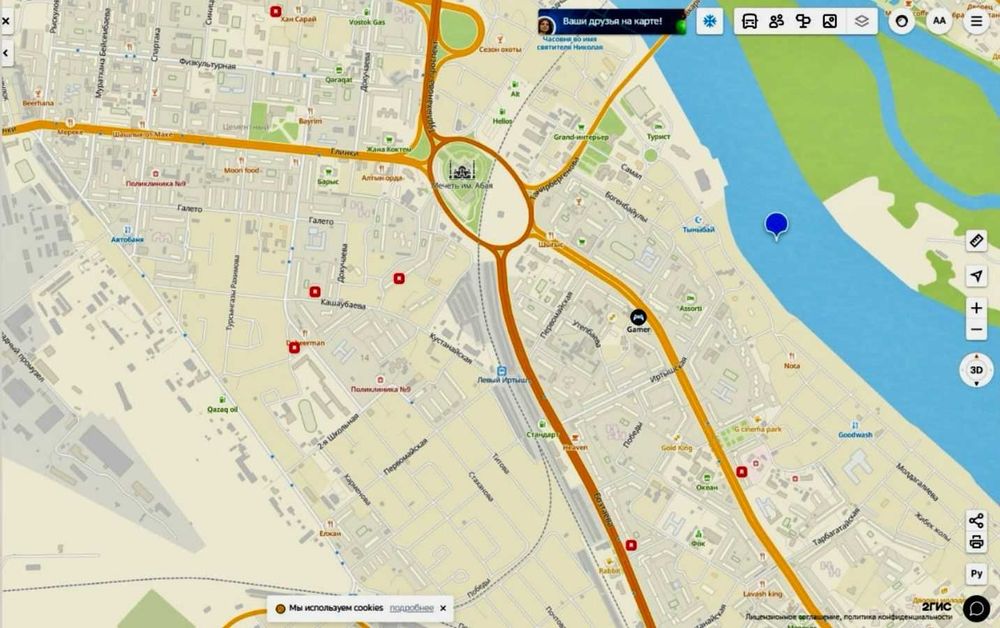Image resolution: width=1000 pixels, height=628 pixels.
Task: Select the Турист marker
Action: tap(658, 127)
